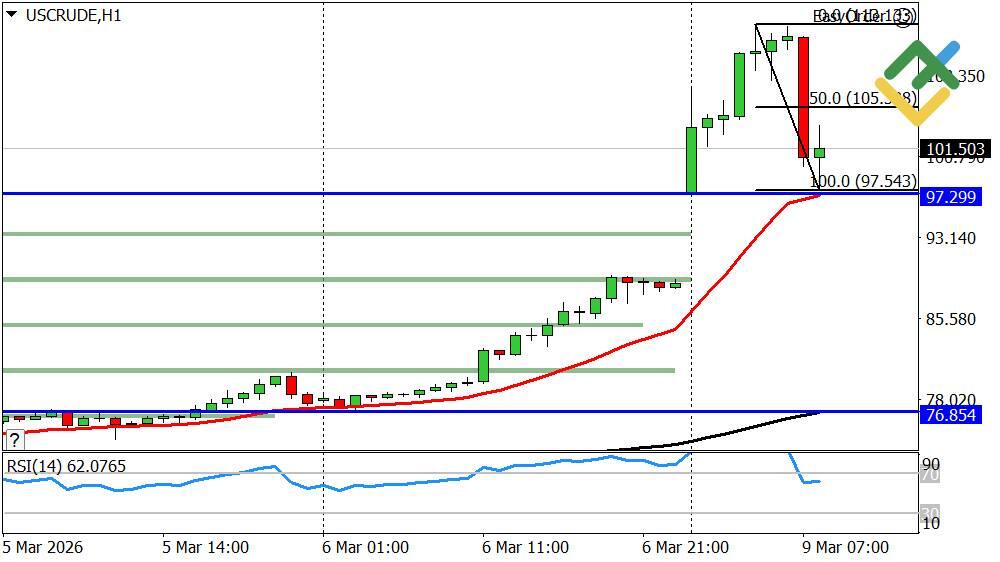Select the Fibonacci 50.0 (105.338) level label
Image resolution: width=1000 pixels, height=562 pixels.
[x=862, y=98]
